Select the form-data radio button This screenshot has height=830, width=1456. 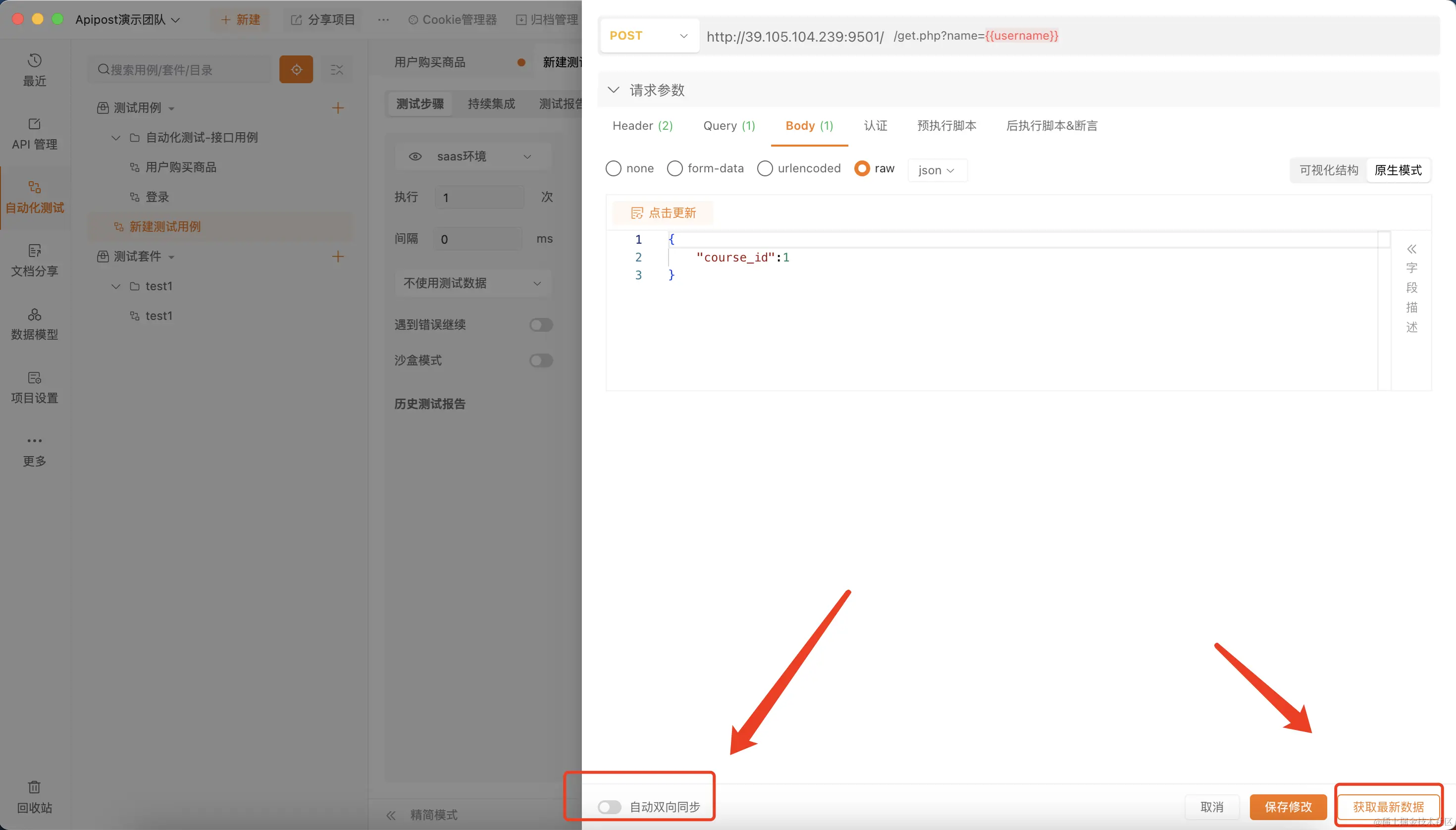(675, 169)
